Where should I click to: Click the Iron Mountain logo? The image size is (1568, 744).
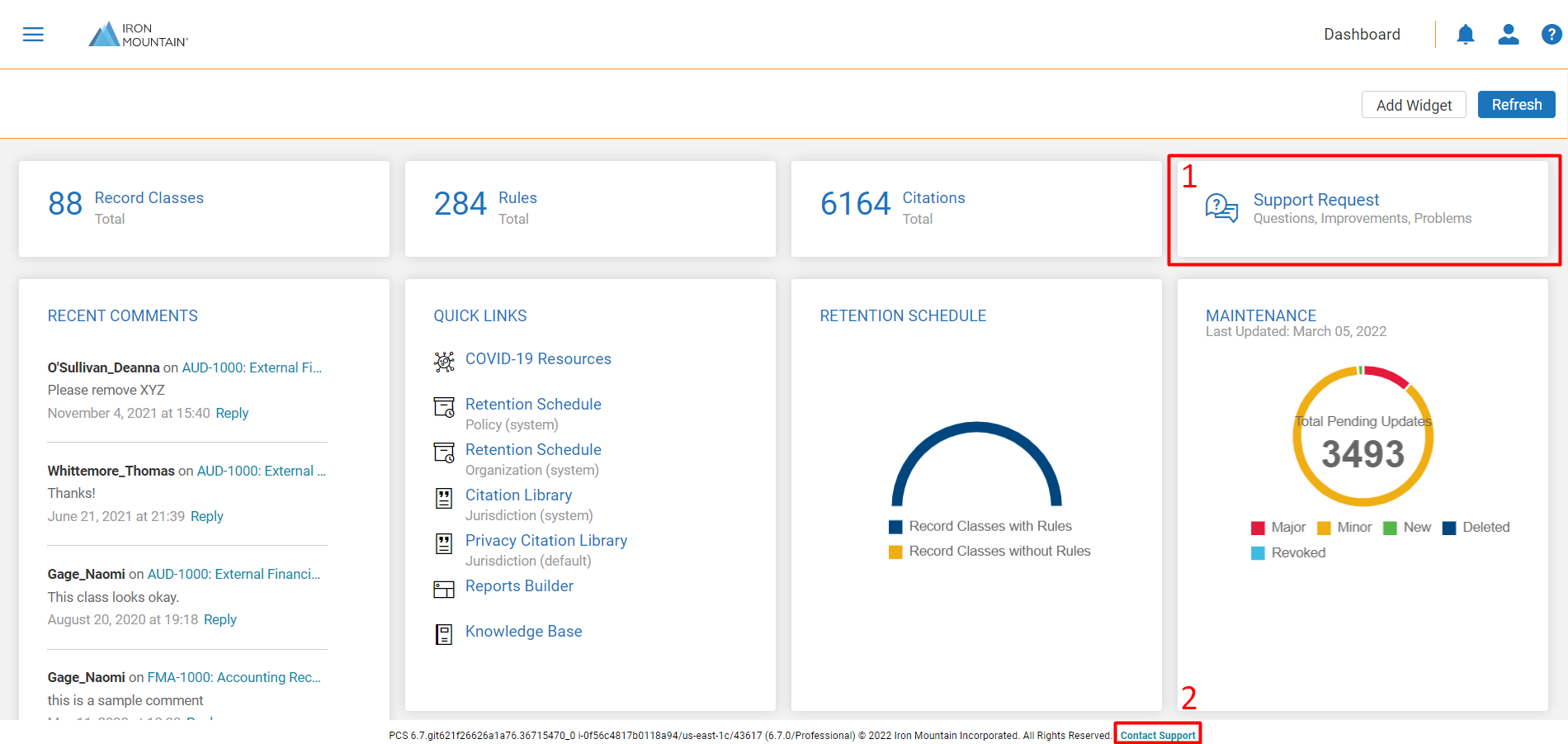(x=139, y=35)
